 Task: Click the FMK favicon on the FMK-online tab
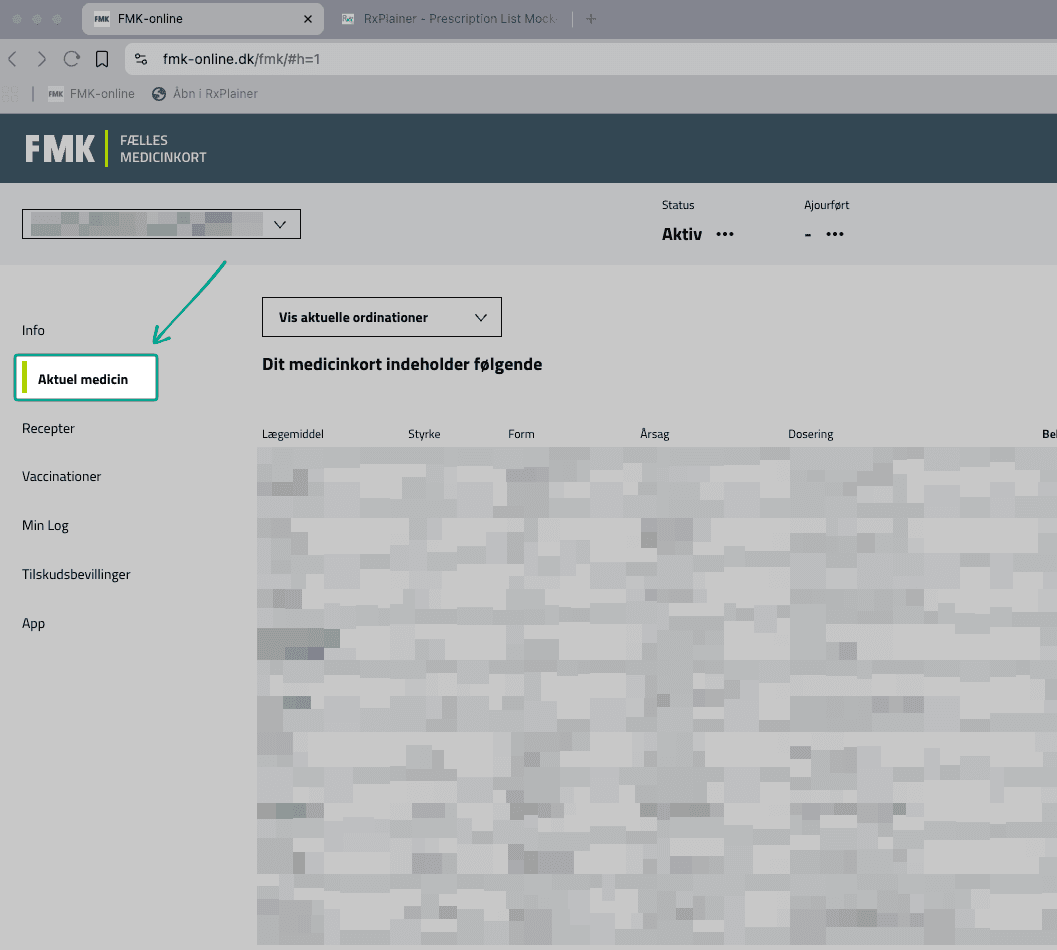[100, 18]
